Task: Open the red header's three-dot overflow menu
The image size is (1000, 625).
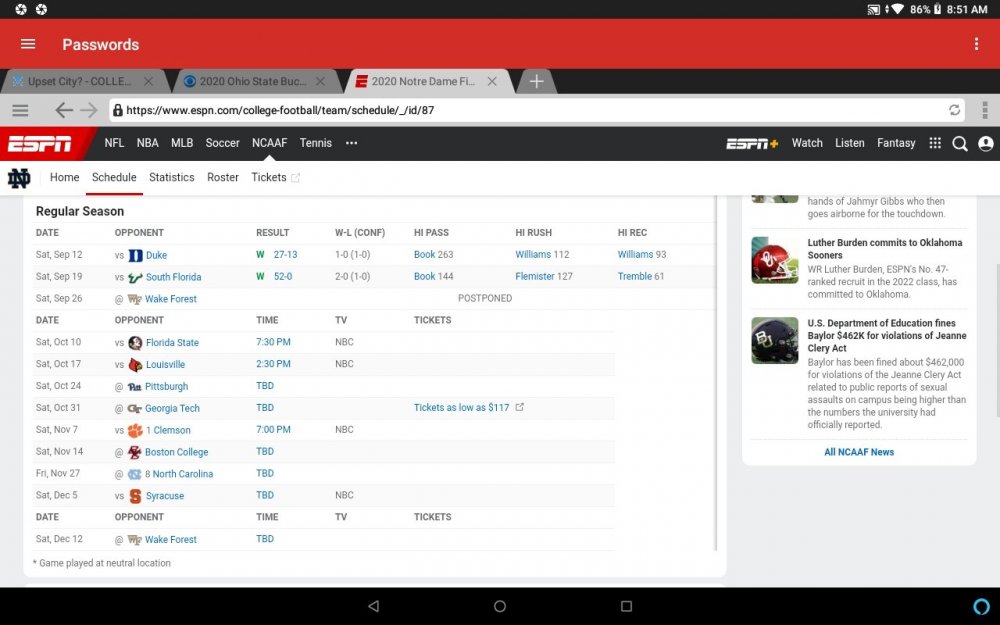Action: coord(976,44)
